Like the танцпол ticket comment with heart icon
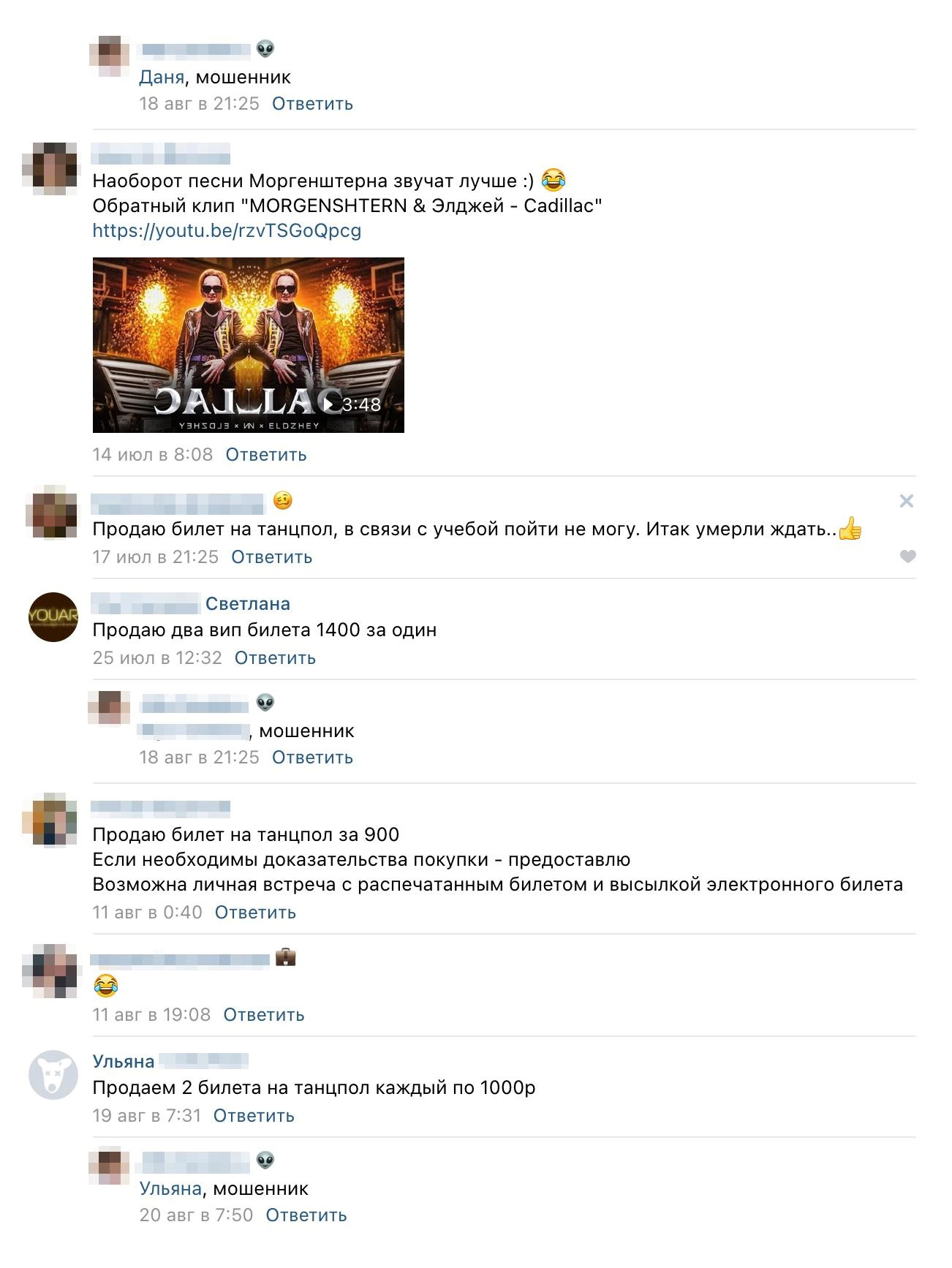This screenshot has width=952, height=1268. pos(907,556)
